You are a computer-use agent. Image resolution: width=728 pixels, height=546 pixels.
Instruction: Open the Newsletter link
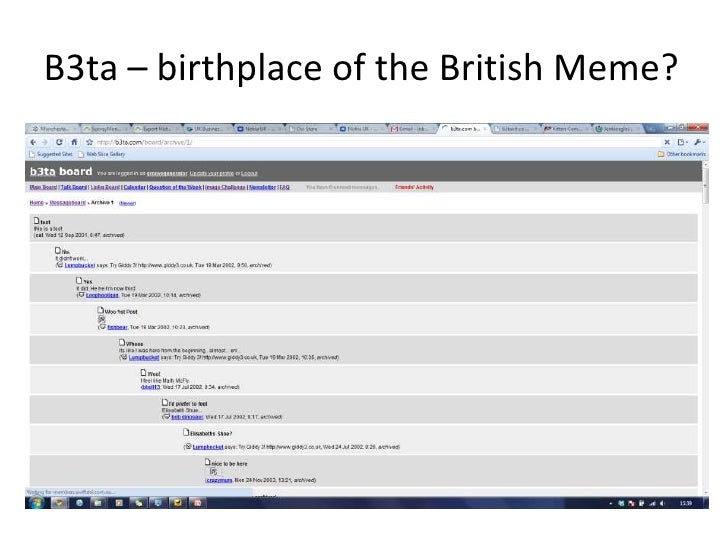tap(262, 187)
